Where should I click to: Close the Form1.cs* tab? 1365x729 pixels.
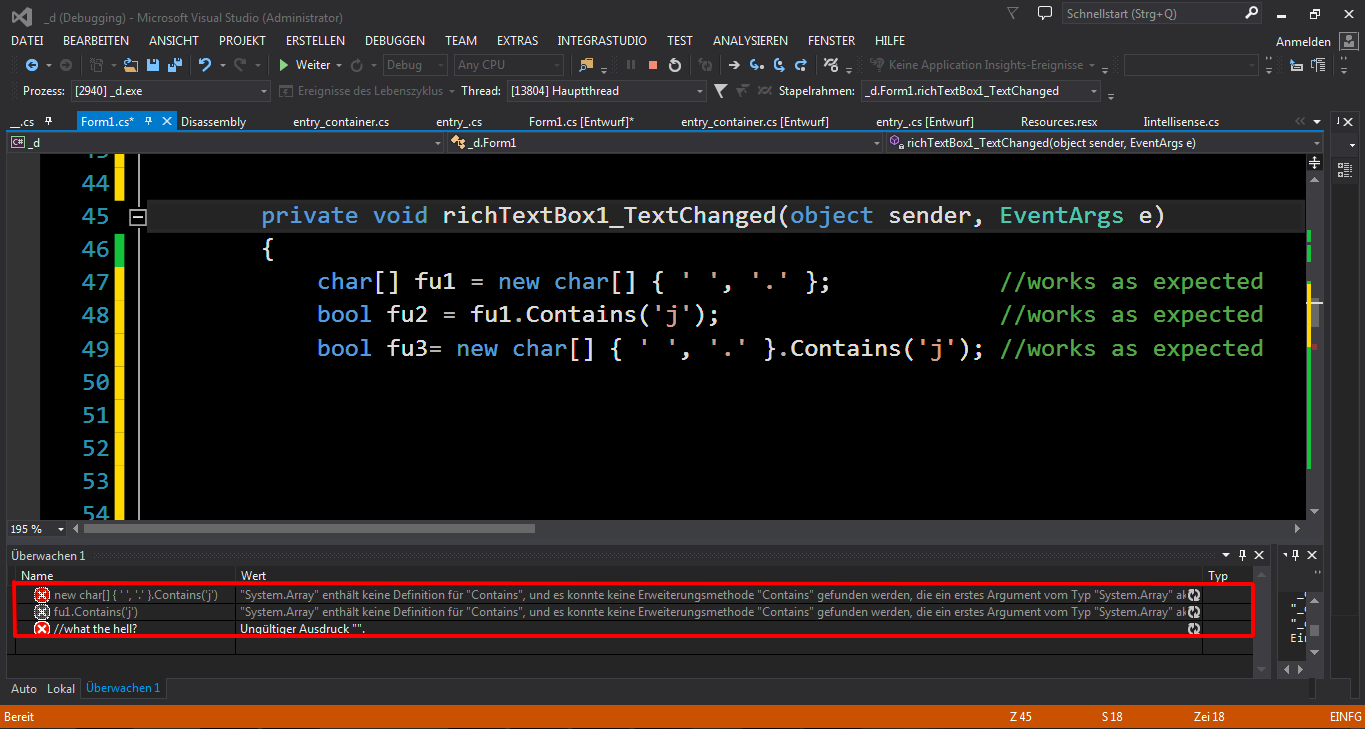coord(166,122)
